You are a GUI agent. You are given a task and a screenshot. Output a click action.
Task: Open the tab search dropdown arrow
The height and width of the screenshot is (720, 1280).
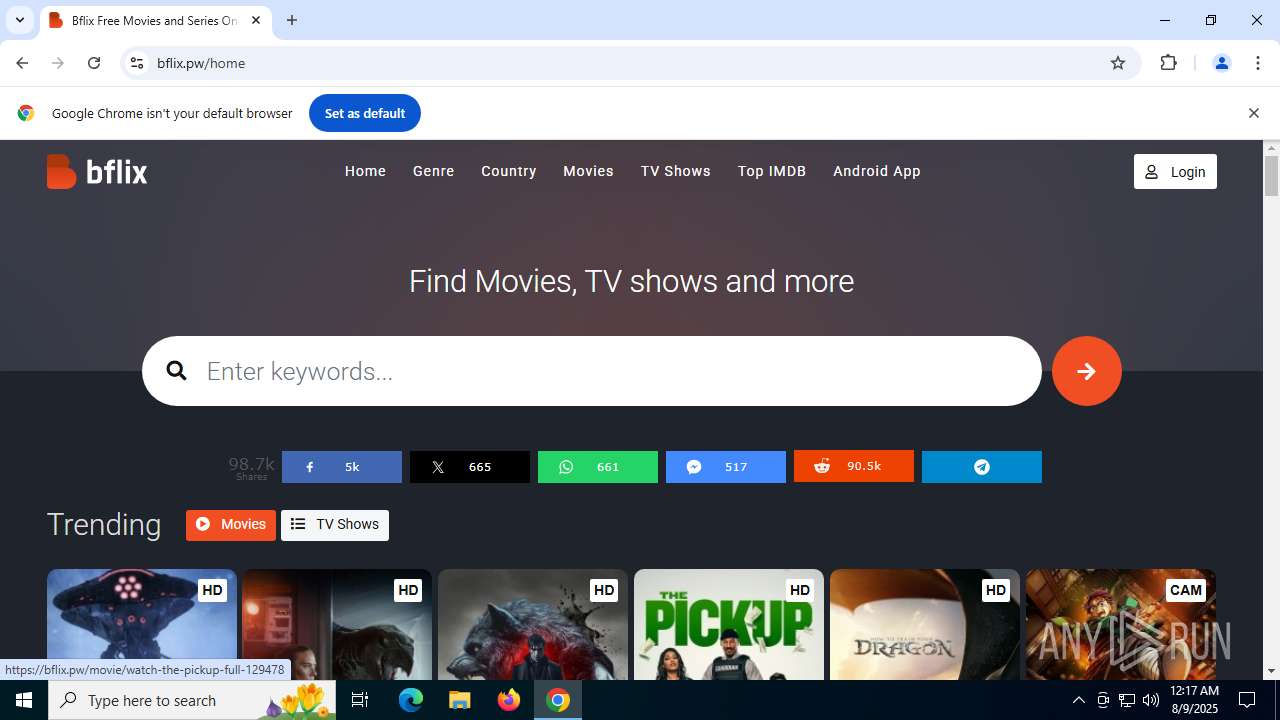(x=19, y=20)
